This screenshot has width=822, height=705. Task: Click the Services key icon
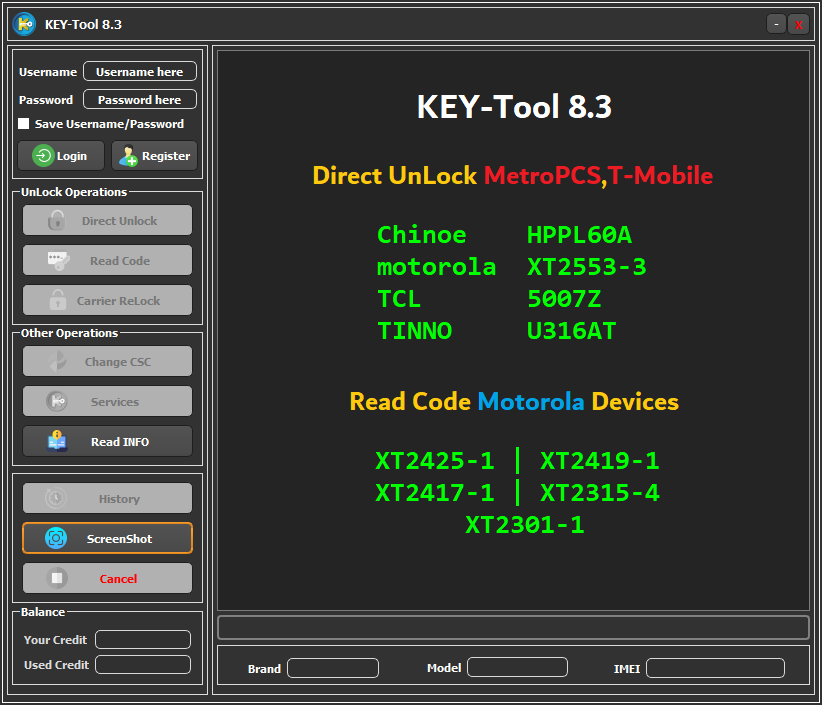tap(57, 402)
